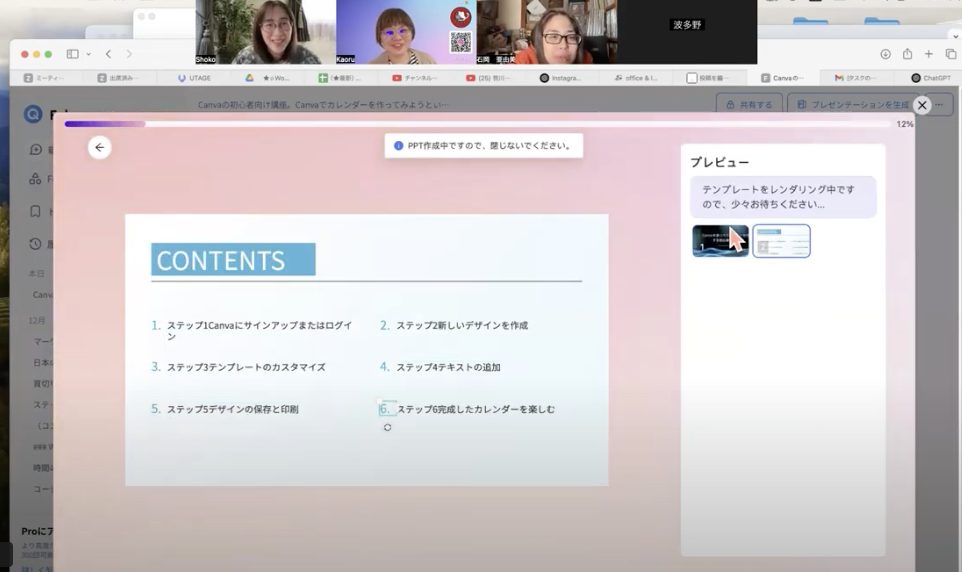
Task: Select the second slide thumbnail in preview
Action: coord(781,241)
